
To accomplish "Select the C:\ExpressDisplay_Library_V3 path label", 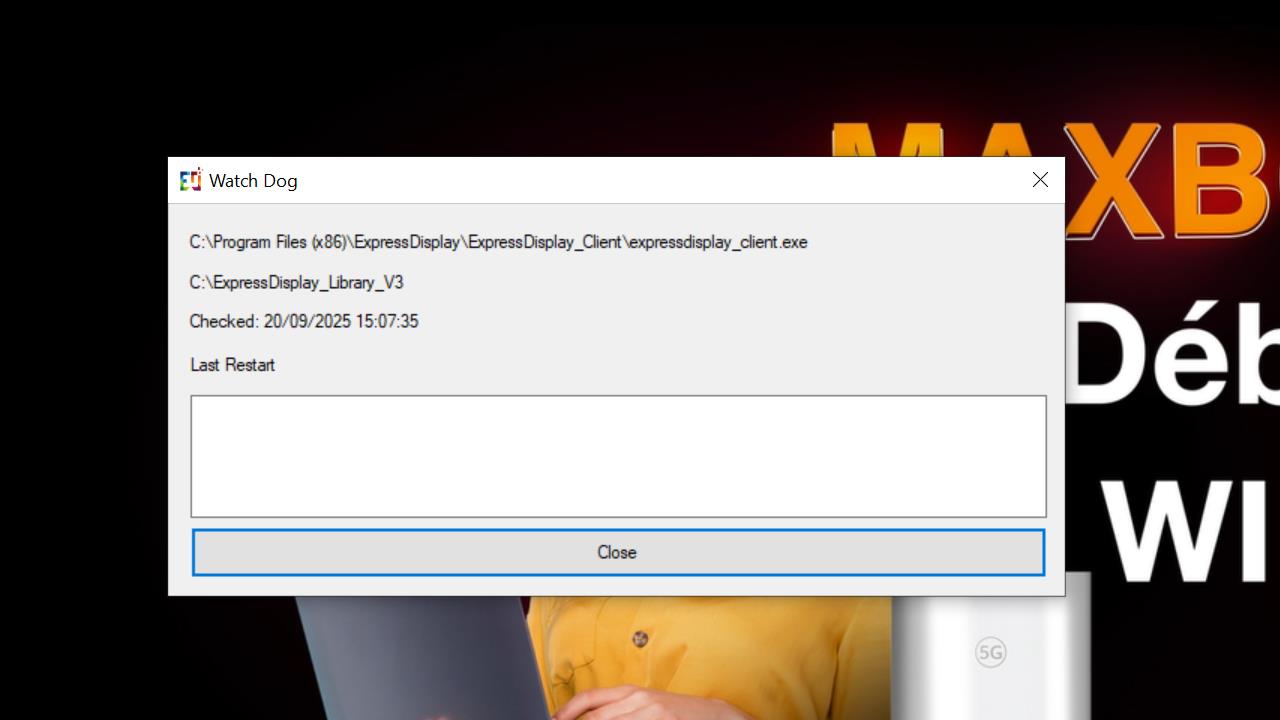I will tap(296, 283).
